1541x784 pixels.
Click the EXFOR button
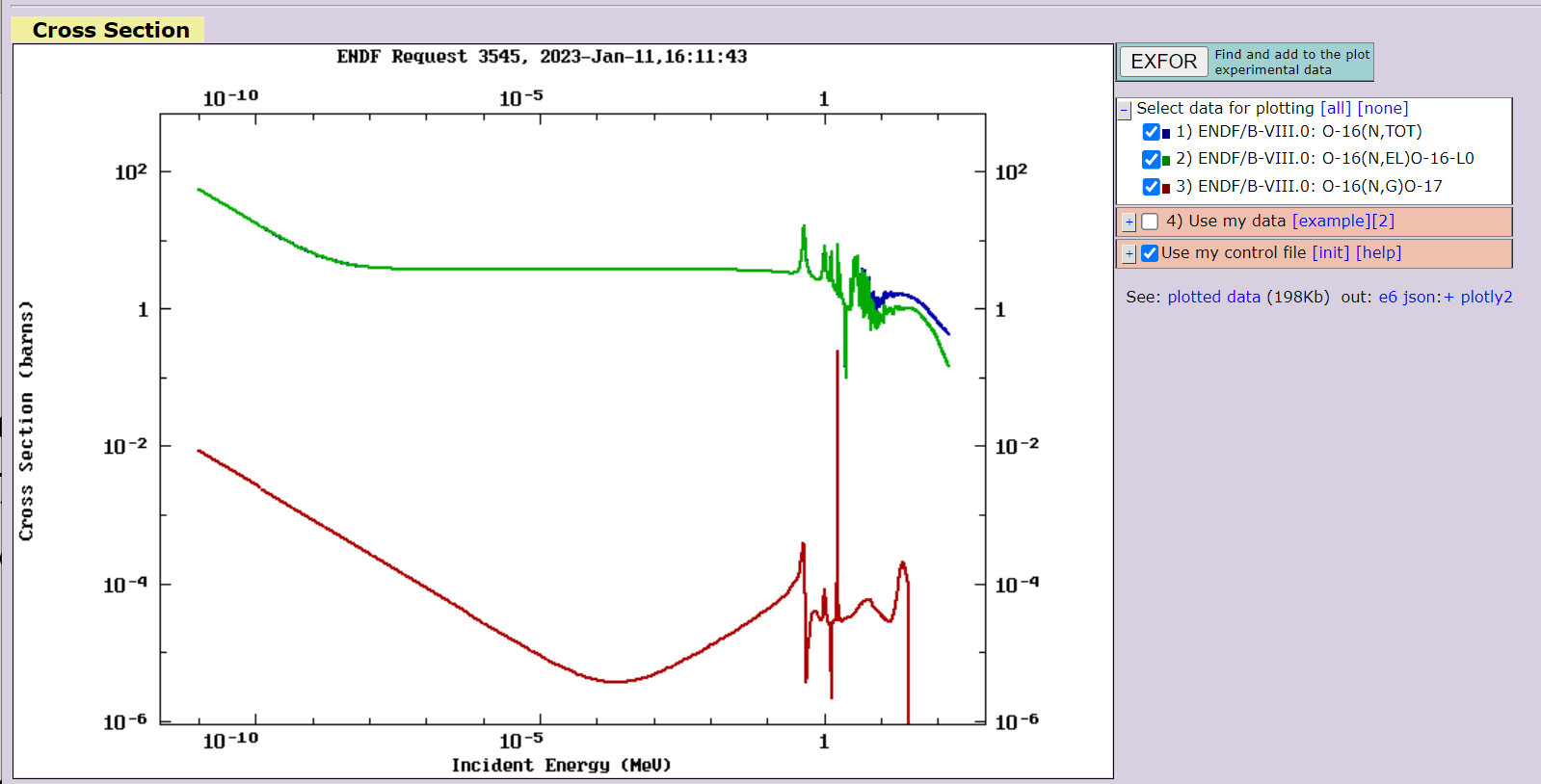pos(1163,62)
